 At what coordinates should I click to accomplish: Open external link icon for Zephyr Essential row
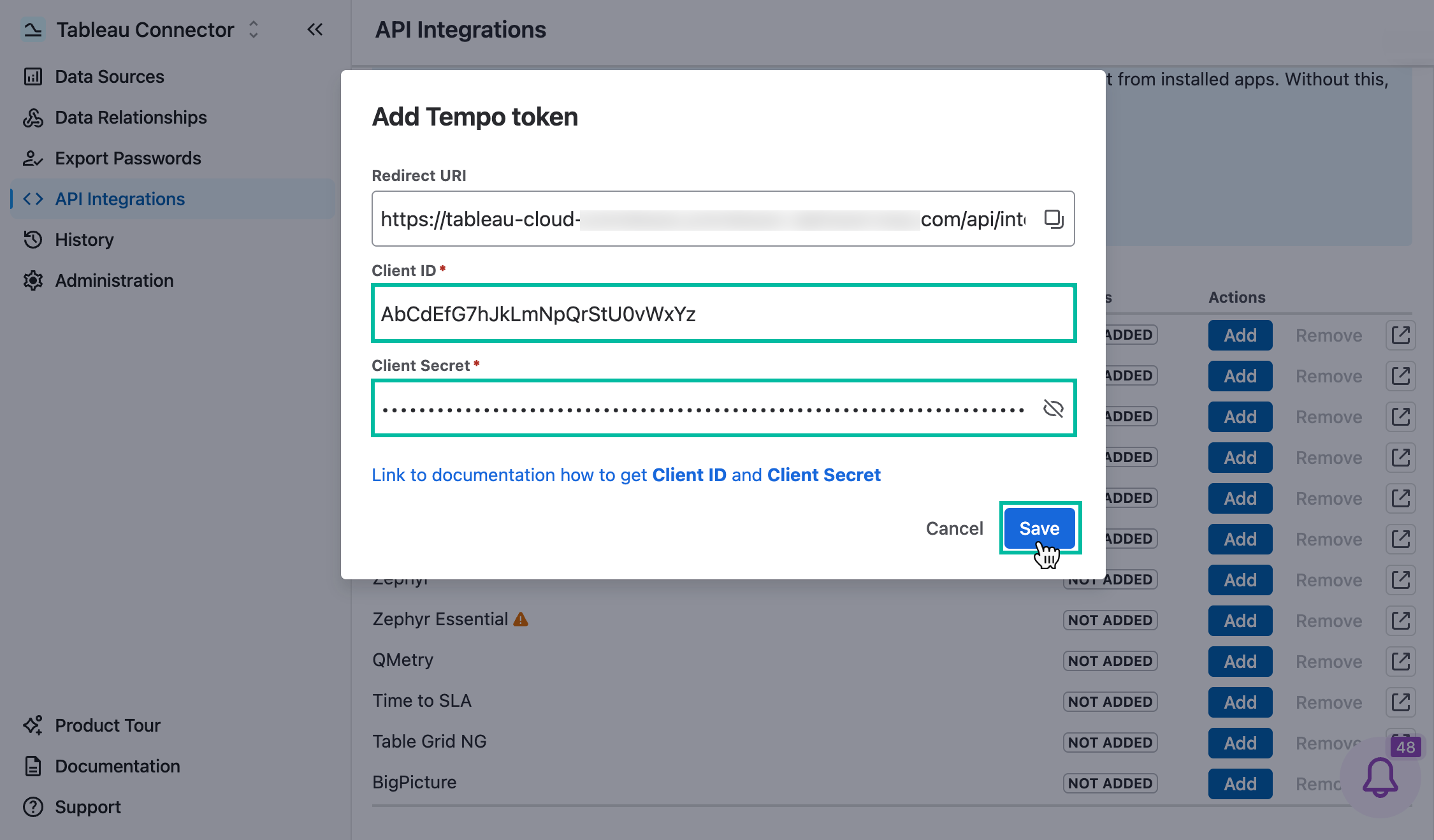click(x=1401, y=621)
